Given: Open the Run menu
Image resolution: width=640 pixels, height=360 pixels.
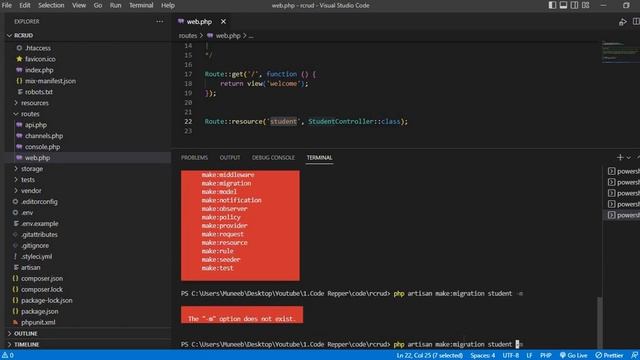Looking at the screenshot, I should coord(116,5).
